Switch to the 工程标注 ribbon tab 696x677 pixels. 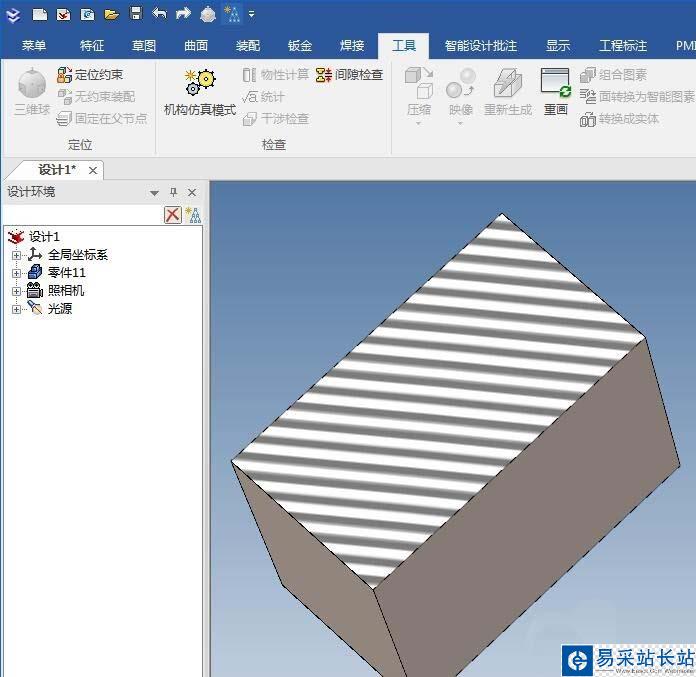623,45
